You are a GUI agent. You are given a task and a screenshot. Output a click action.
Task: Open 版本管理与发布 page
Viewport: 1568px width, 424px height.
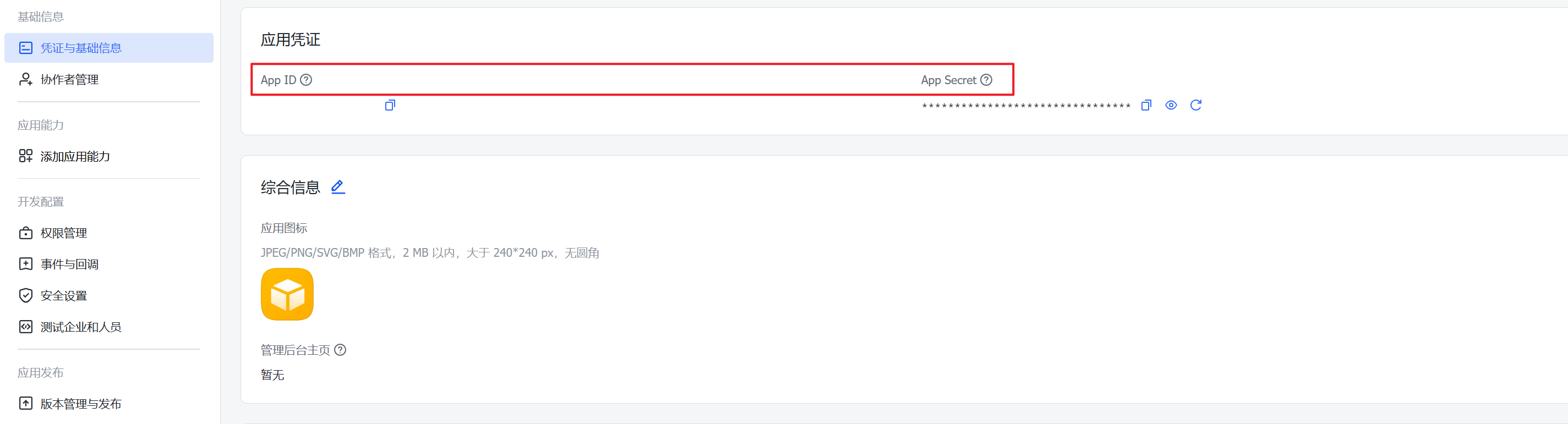(x=81, y=404)
